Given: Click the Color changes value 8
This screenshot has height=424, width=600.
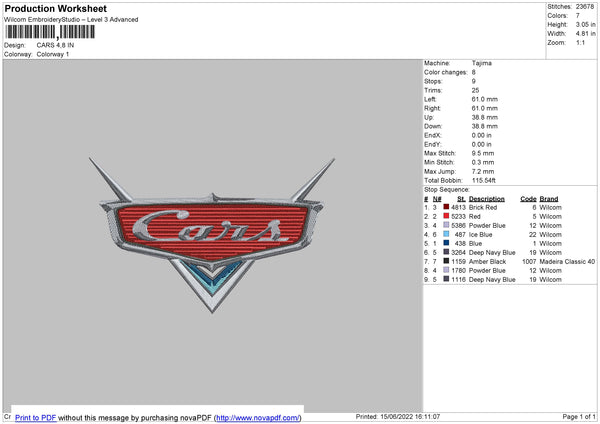Looking at the screenshot, I should (474, 72).
